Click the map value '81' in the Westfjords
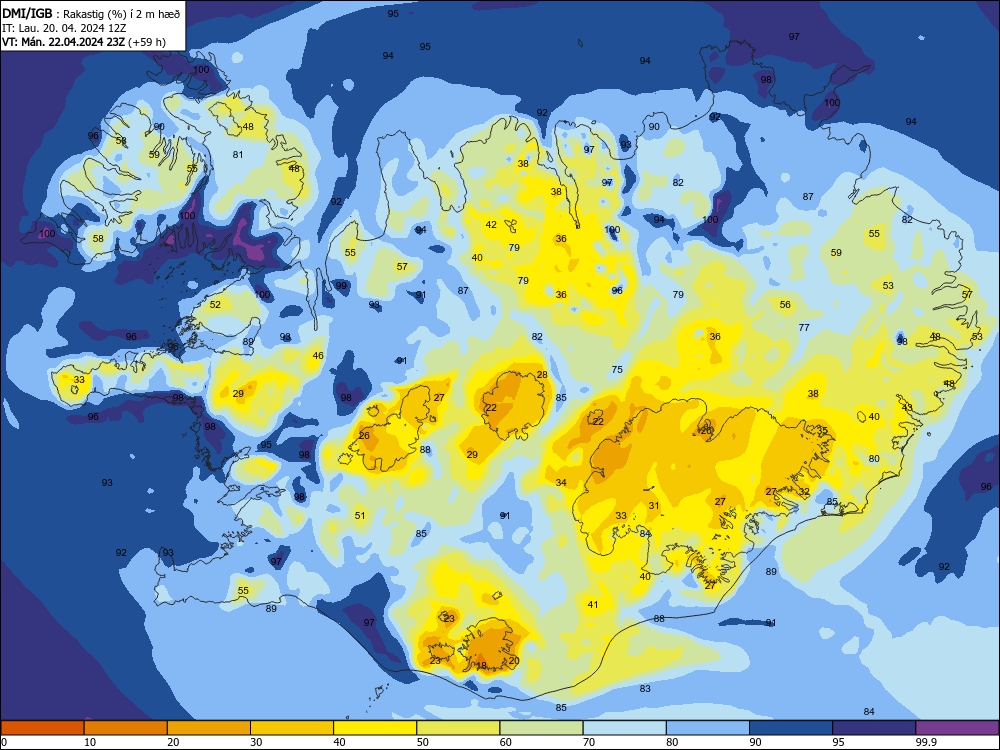Viewport: 1000px width, 750px height. click(238, 154)
